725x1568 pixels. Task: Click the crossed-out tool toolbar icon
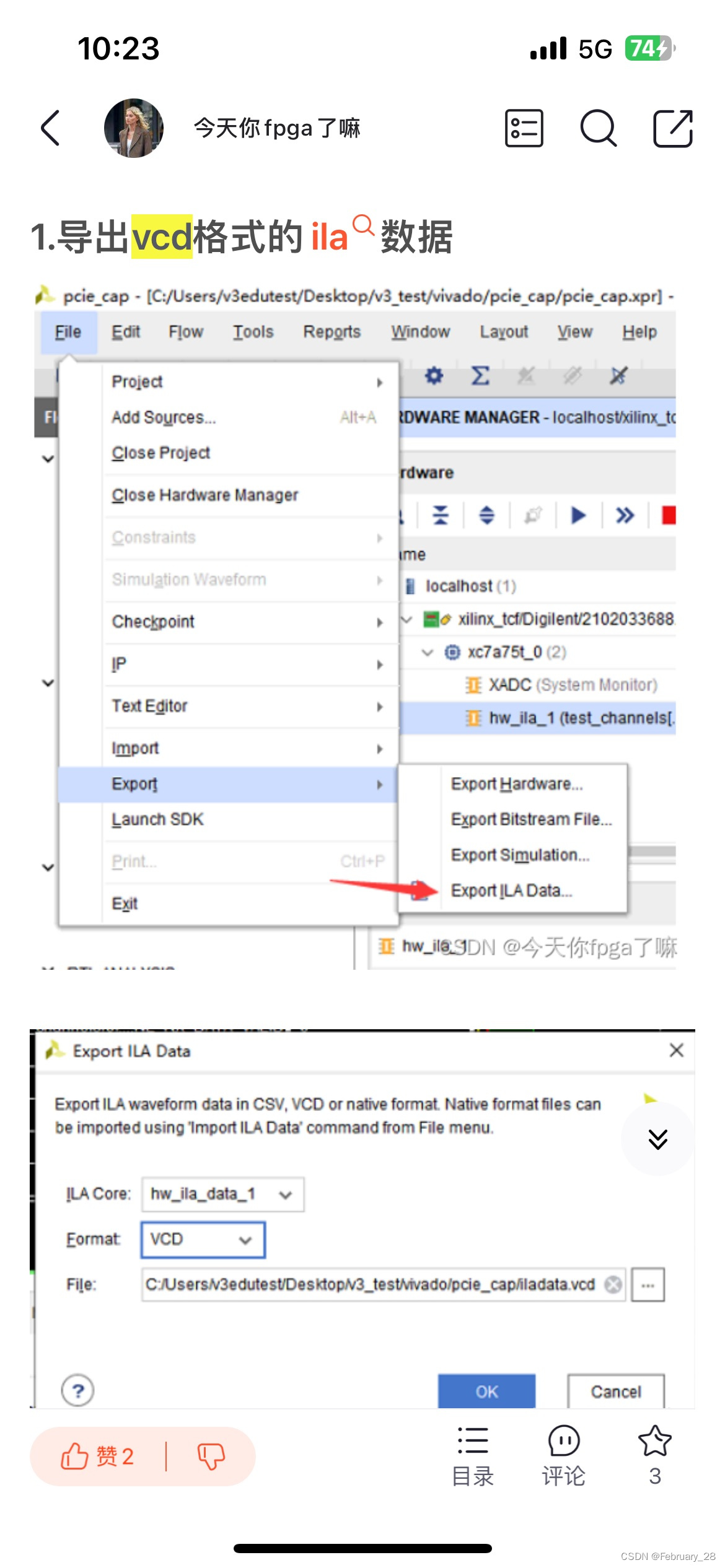(x=618, y=375)
